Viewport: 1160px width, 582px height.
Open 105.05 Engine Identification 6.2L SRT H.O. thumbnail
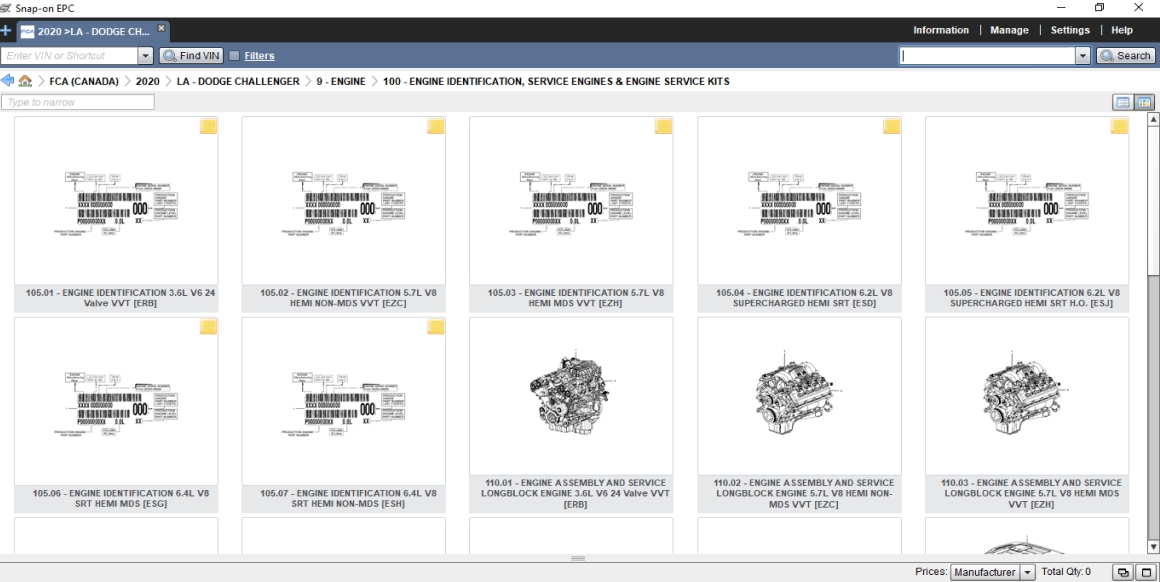[x=1027, y=201]
